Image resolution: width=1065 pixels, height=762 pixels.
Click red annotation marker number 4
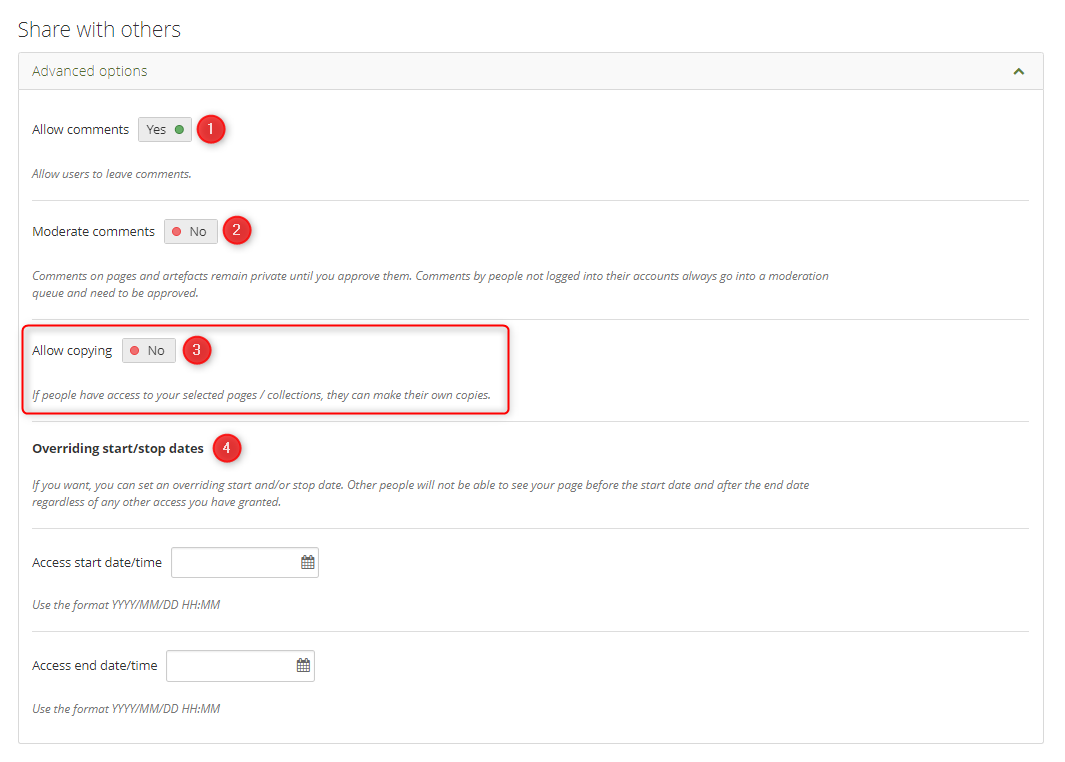tap(226, 448)
